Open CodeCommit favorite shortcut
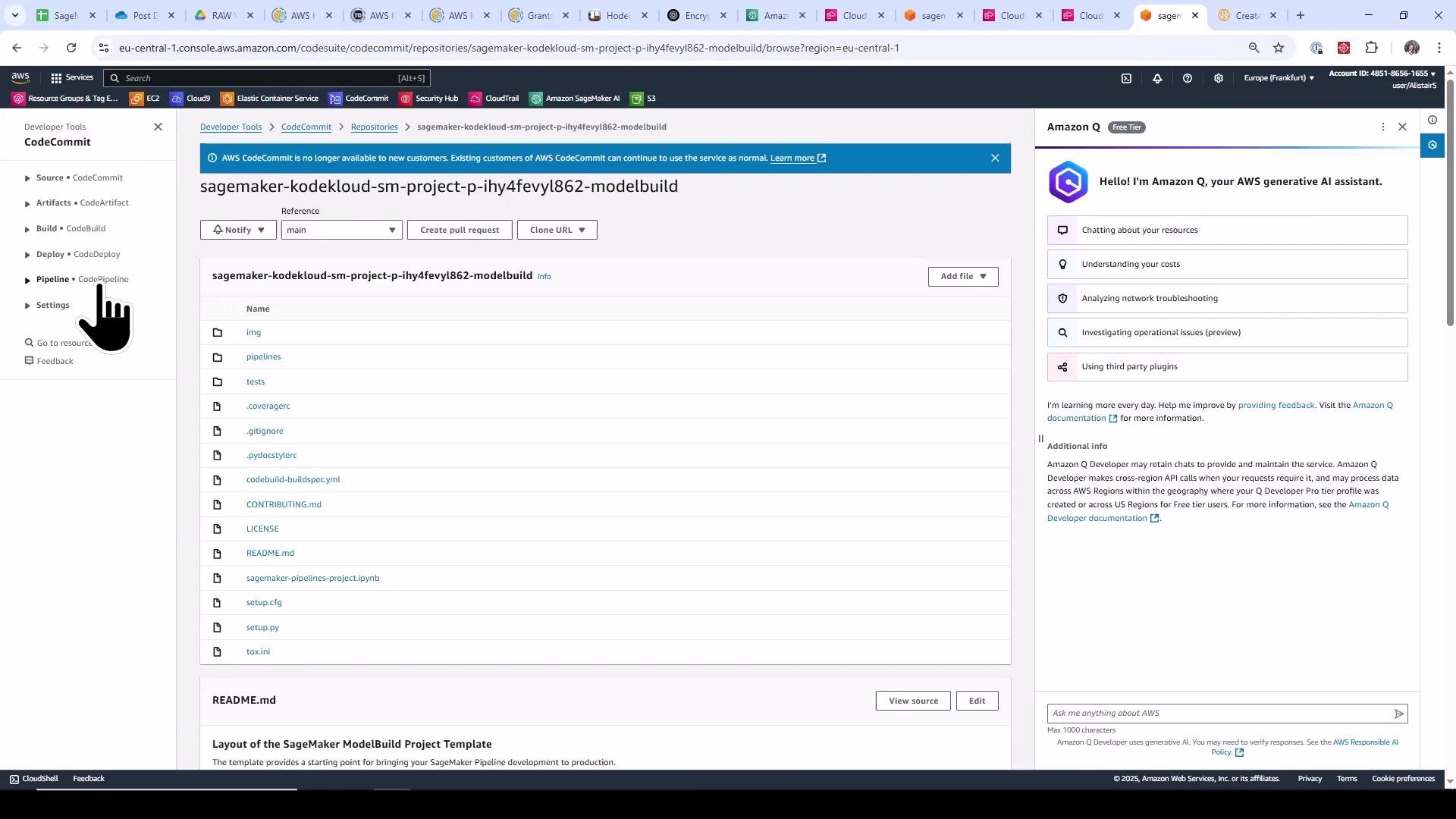The height and width of the screenshot is (819, 1456). pos(359,99)
